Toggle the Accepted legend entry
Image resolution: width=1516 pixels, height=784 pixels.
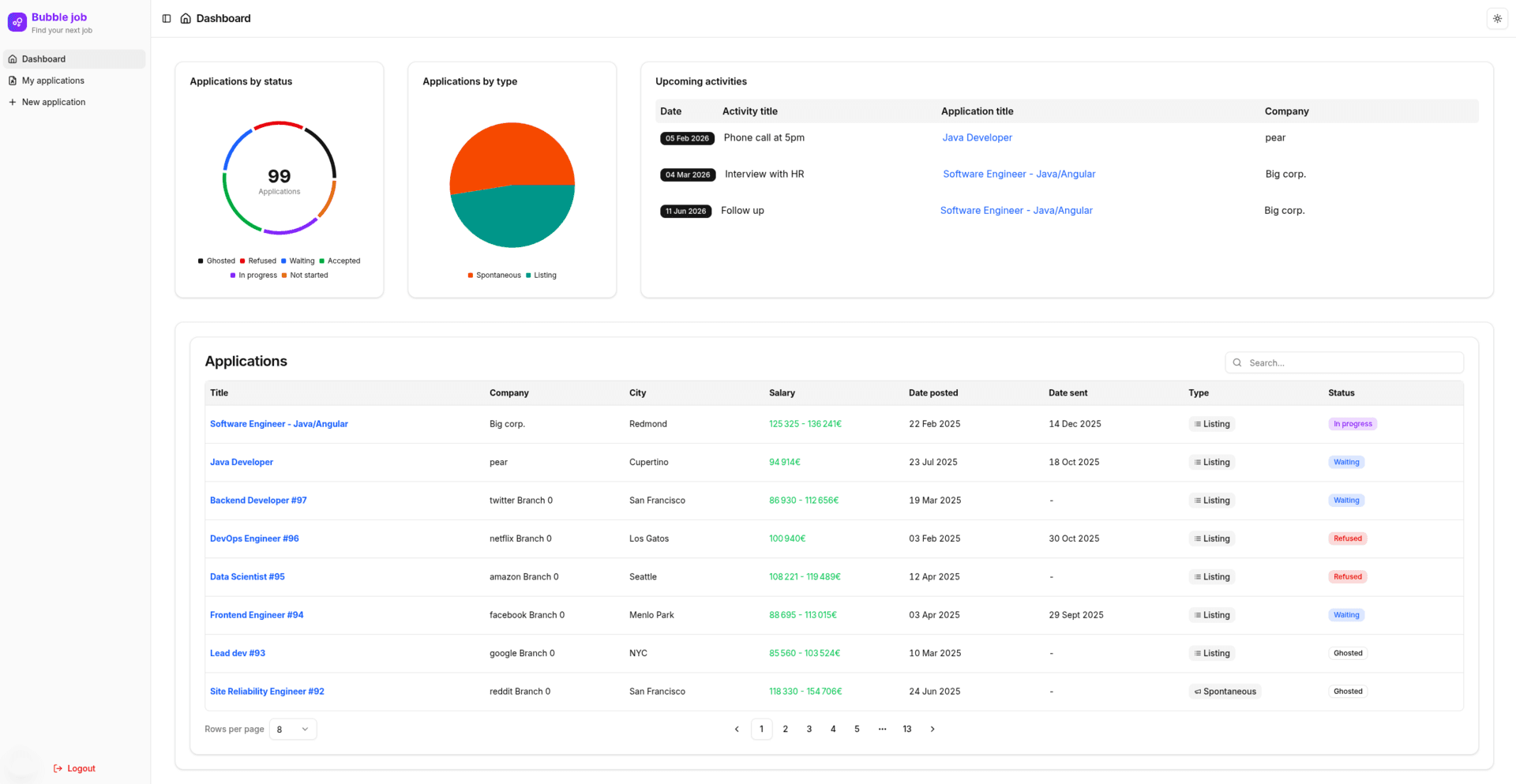340,261
